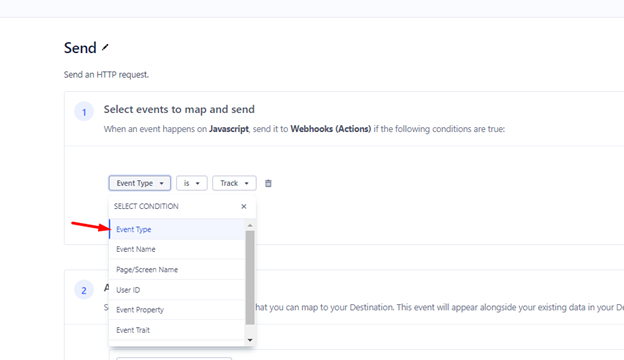Delete the condition with the trash icon
Viewport: 624px width, 360px height.
[268, 183]
